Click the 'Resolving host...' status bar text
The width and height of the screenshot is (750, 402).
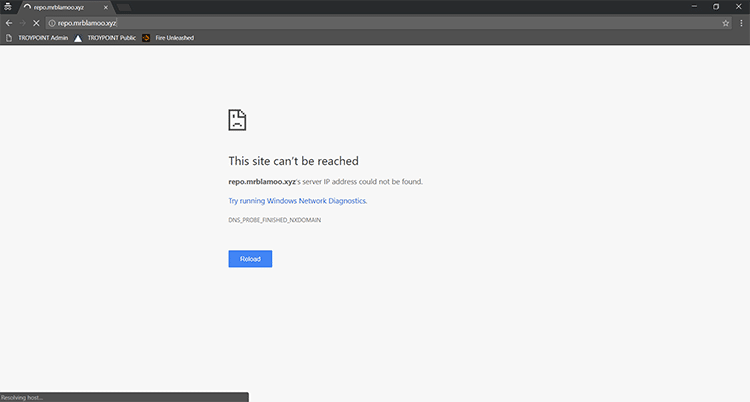(x=22, y=398)
